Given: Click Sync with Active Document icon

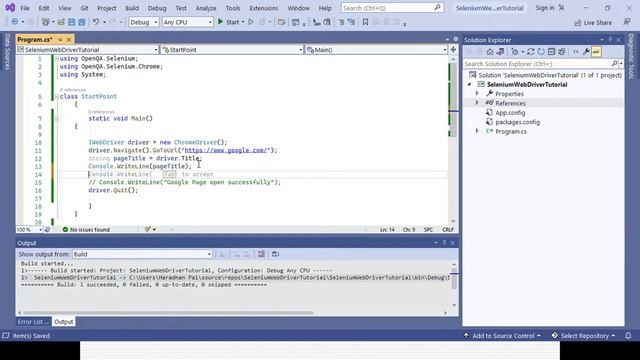Looking at the screenshot, I should click(531, 52).
